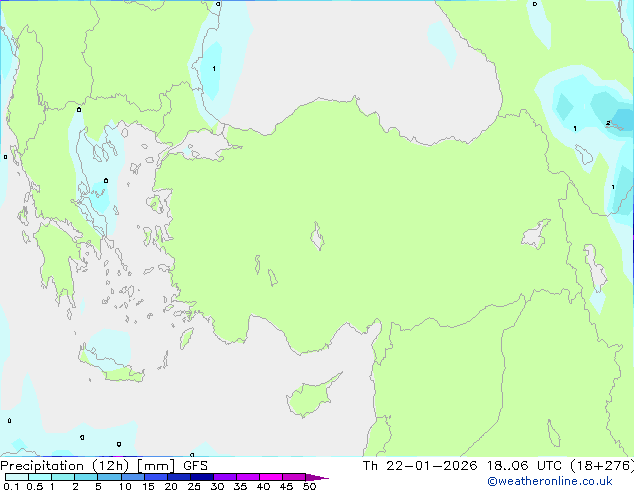Click the 5 to 10 mm legend swatch
634x490 pixels.
[109, 477]
